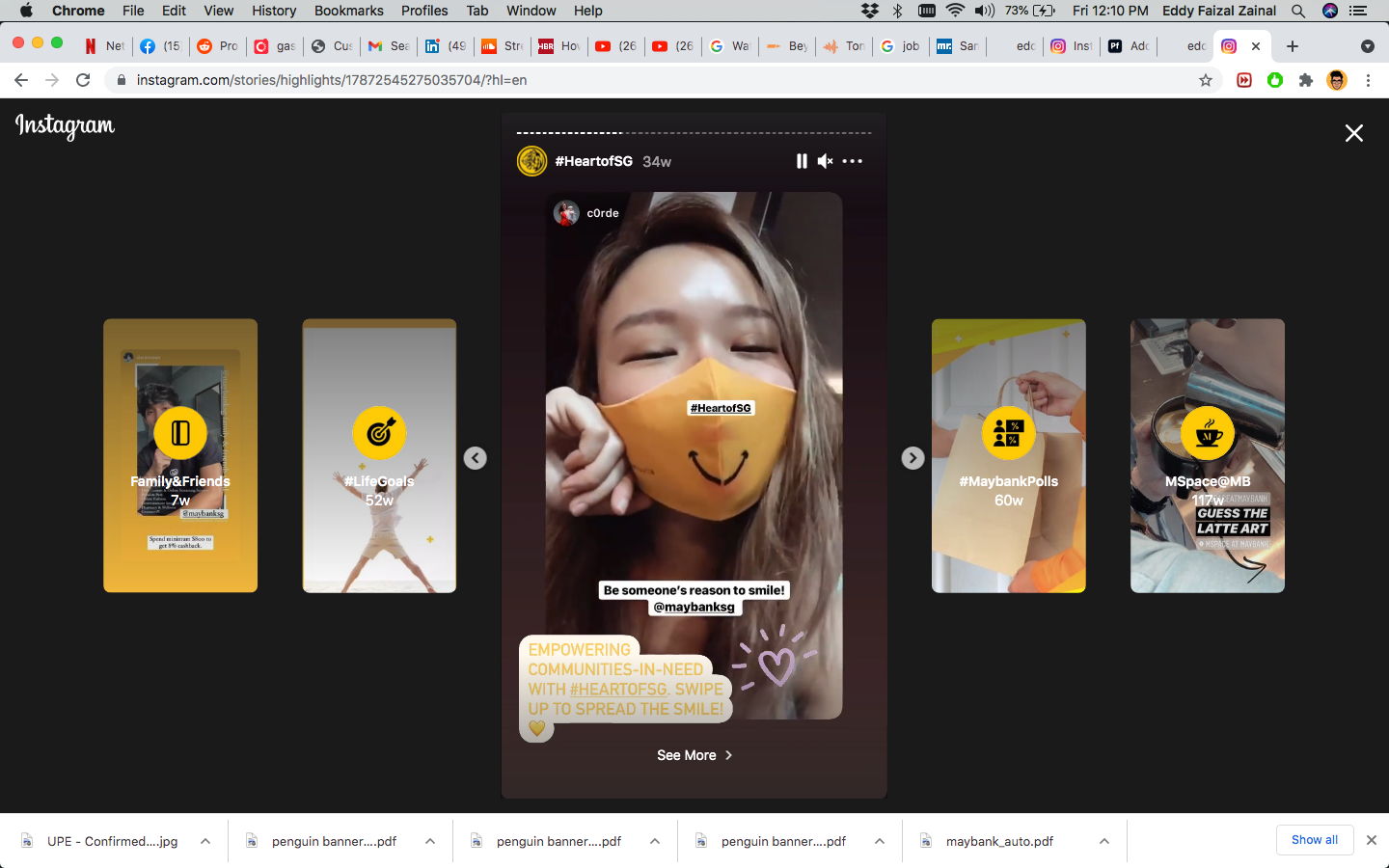
Task: Open the Apple menu
Action: (26, 11)
